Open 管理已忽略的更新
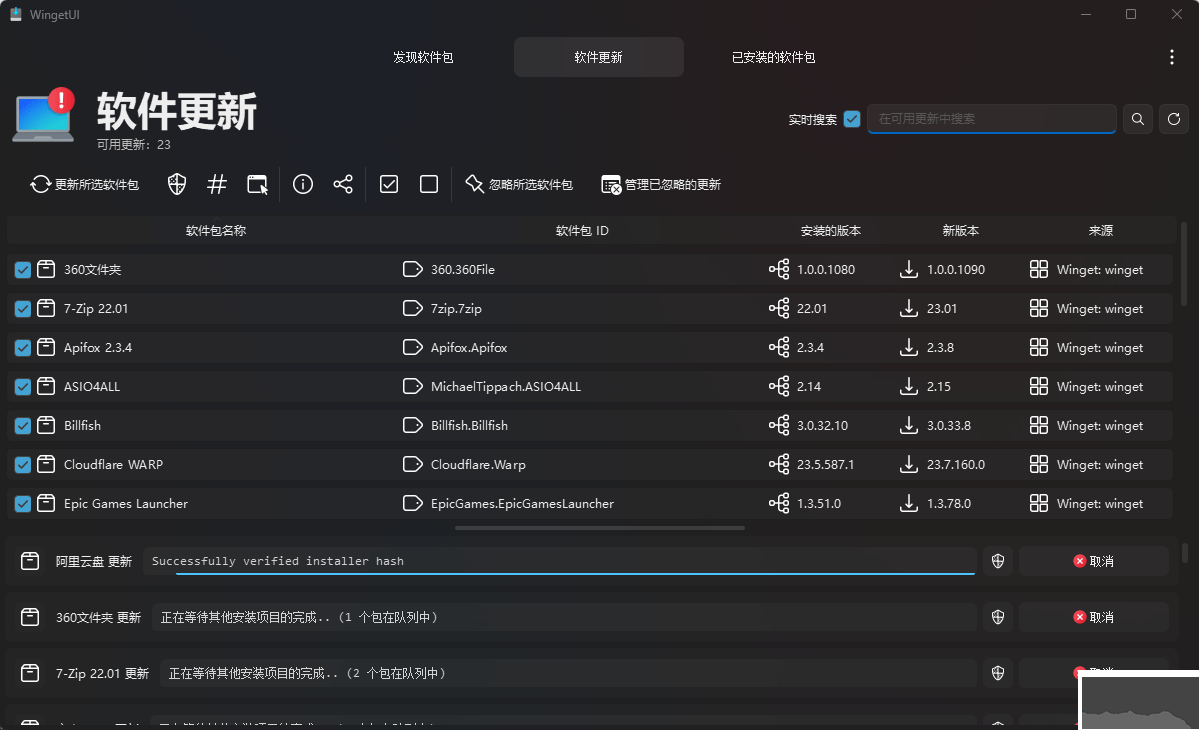Image resolution: width=1199 pixels, height=730 pixels. 661,184
